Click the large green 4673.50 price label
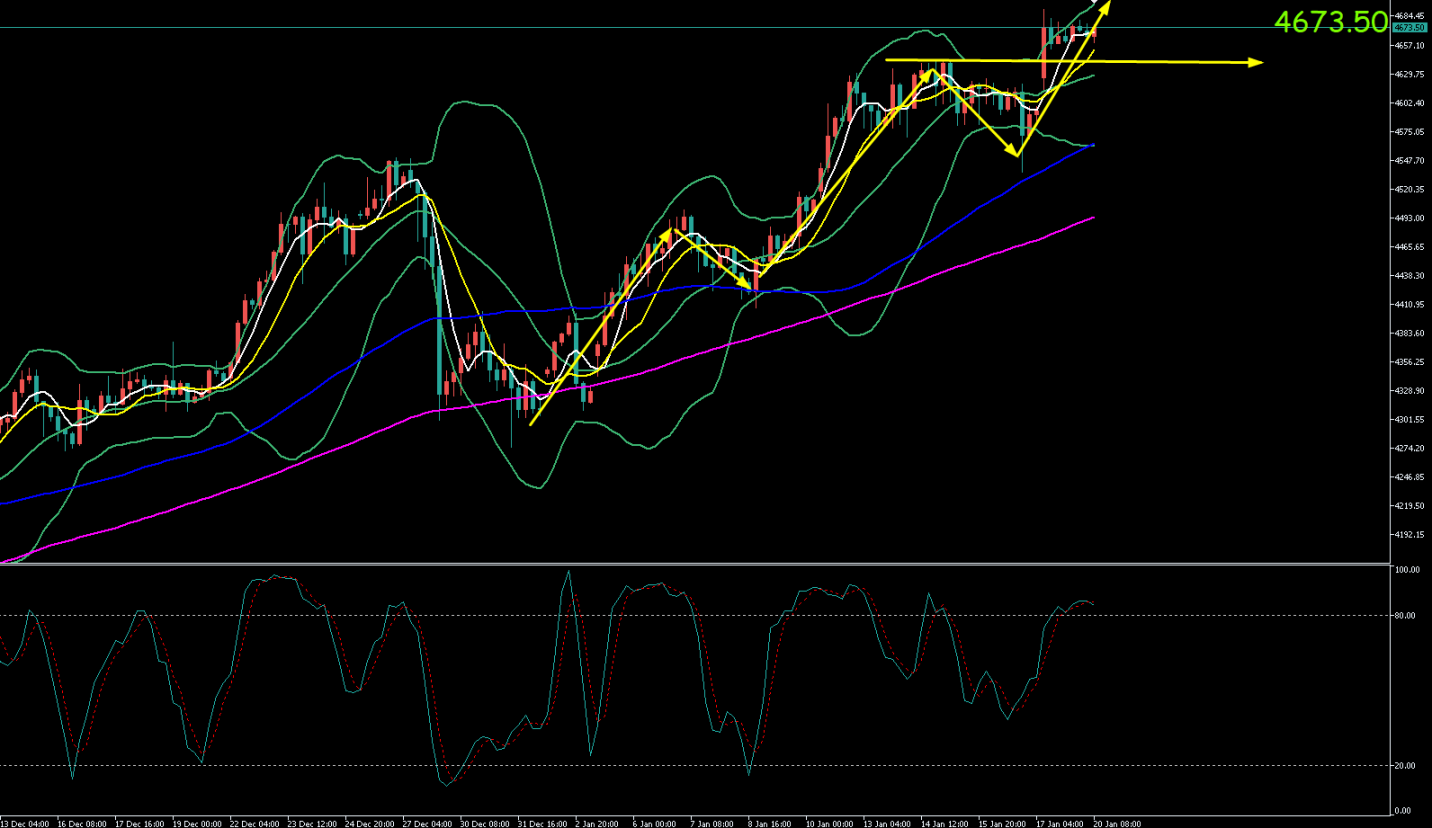 [1331, 22]
